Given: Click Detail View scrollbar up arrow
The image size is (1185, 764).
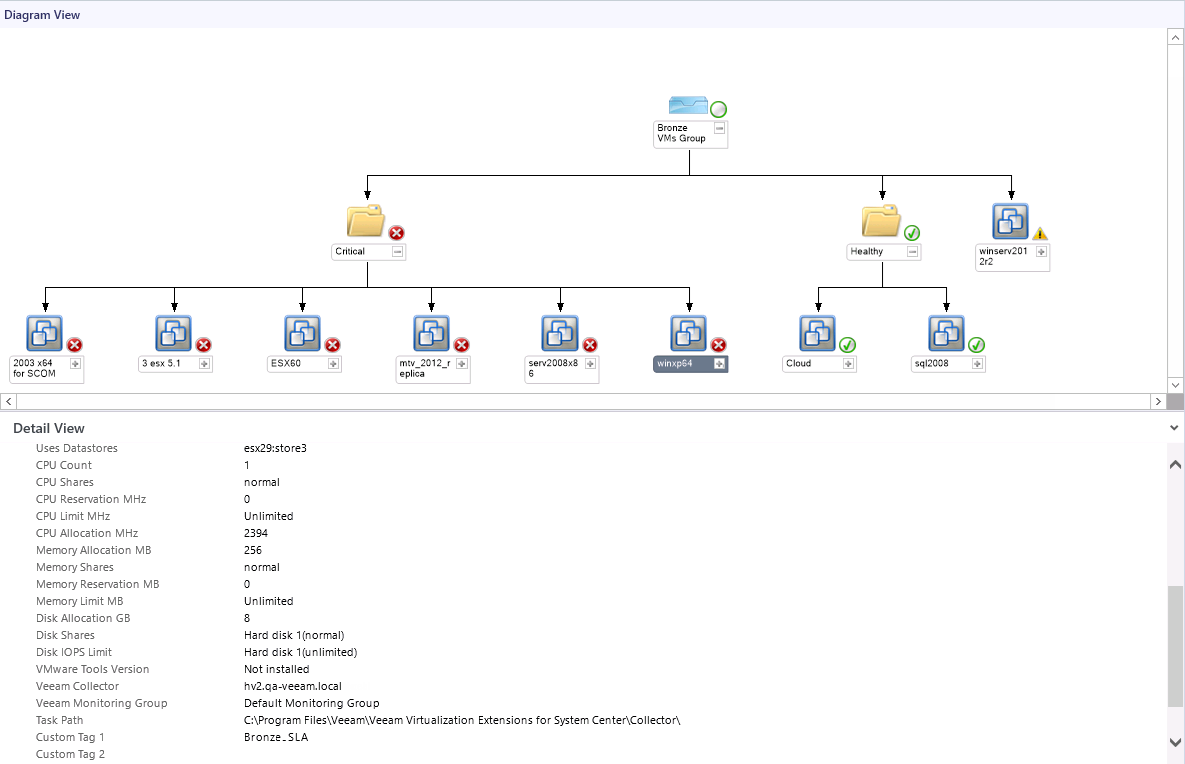Looking at the screenshot, I should pos(1175,465).
